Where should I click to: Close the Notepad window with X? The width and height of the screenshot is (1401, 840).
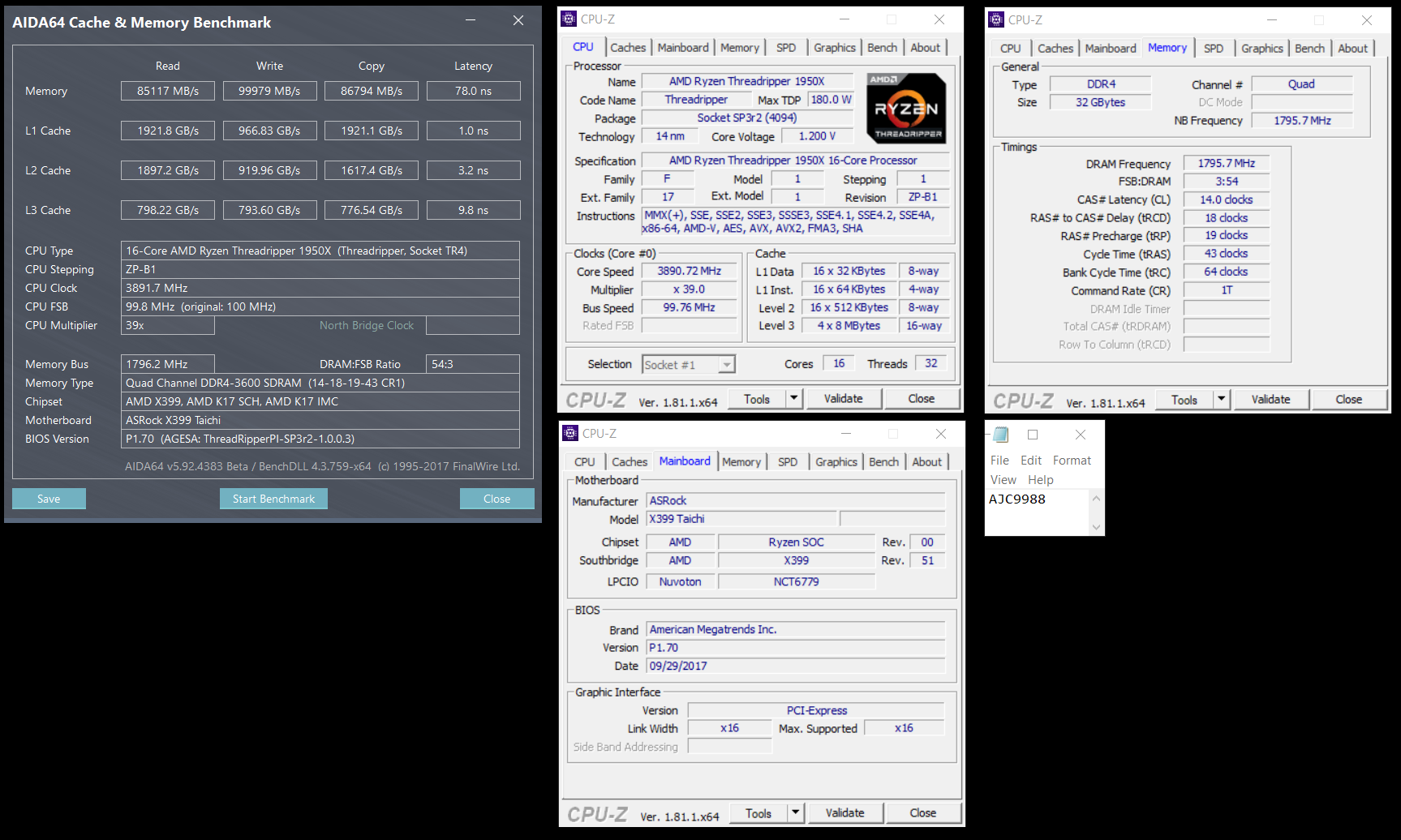pyautogui.click(x=1081, y=435)
